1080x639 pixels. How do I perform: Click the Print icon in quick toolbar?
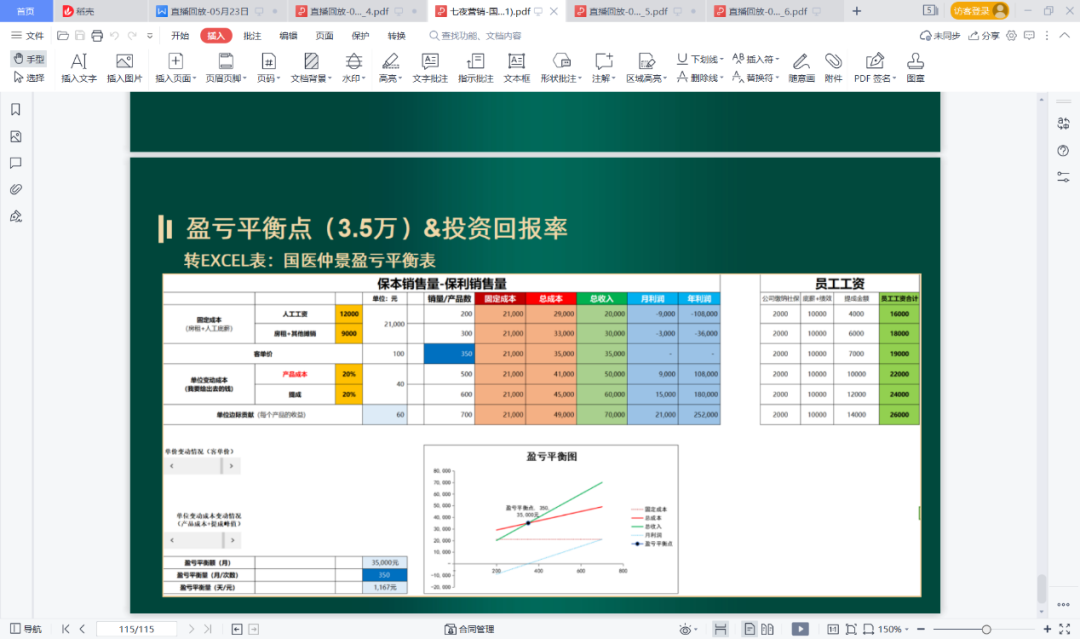(x=97, y=35)
